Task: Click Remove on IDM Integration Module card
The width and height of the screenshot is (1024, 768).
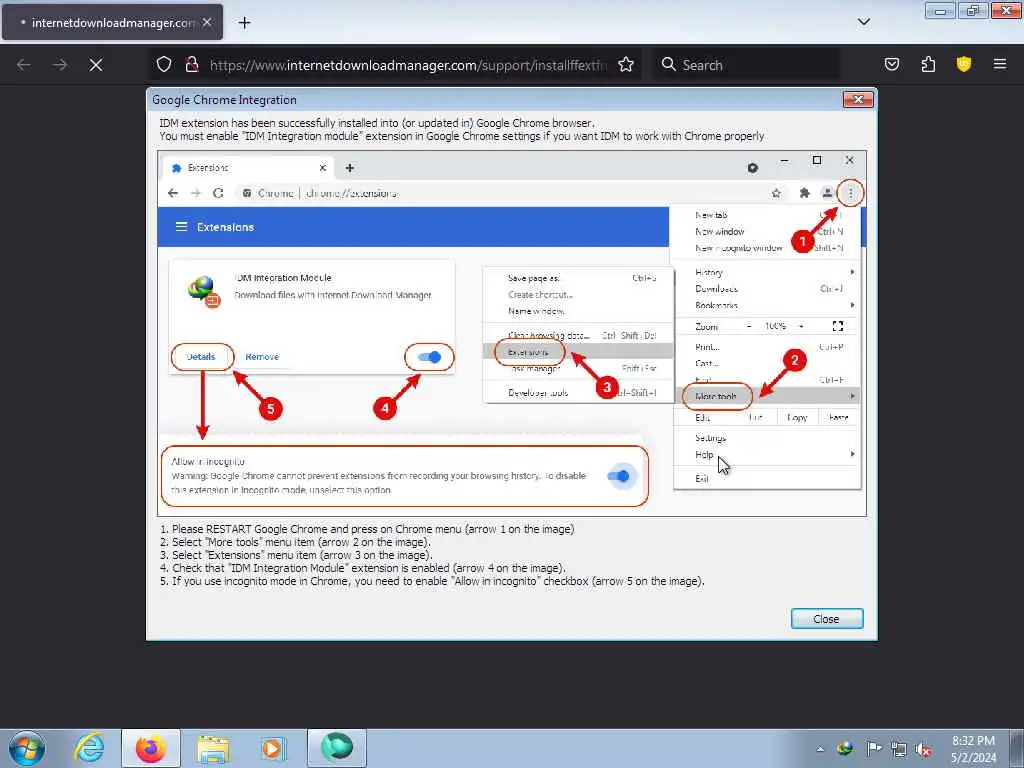Action: point(262,357)
